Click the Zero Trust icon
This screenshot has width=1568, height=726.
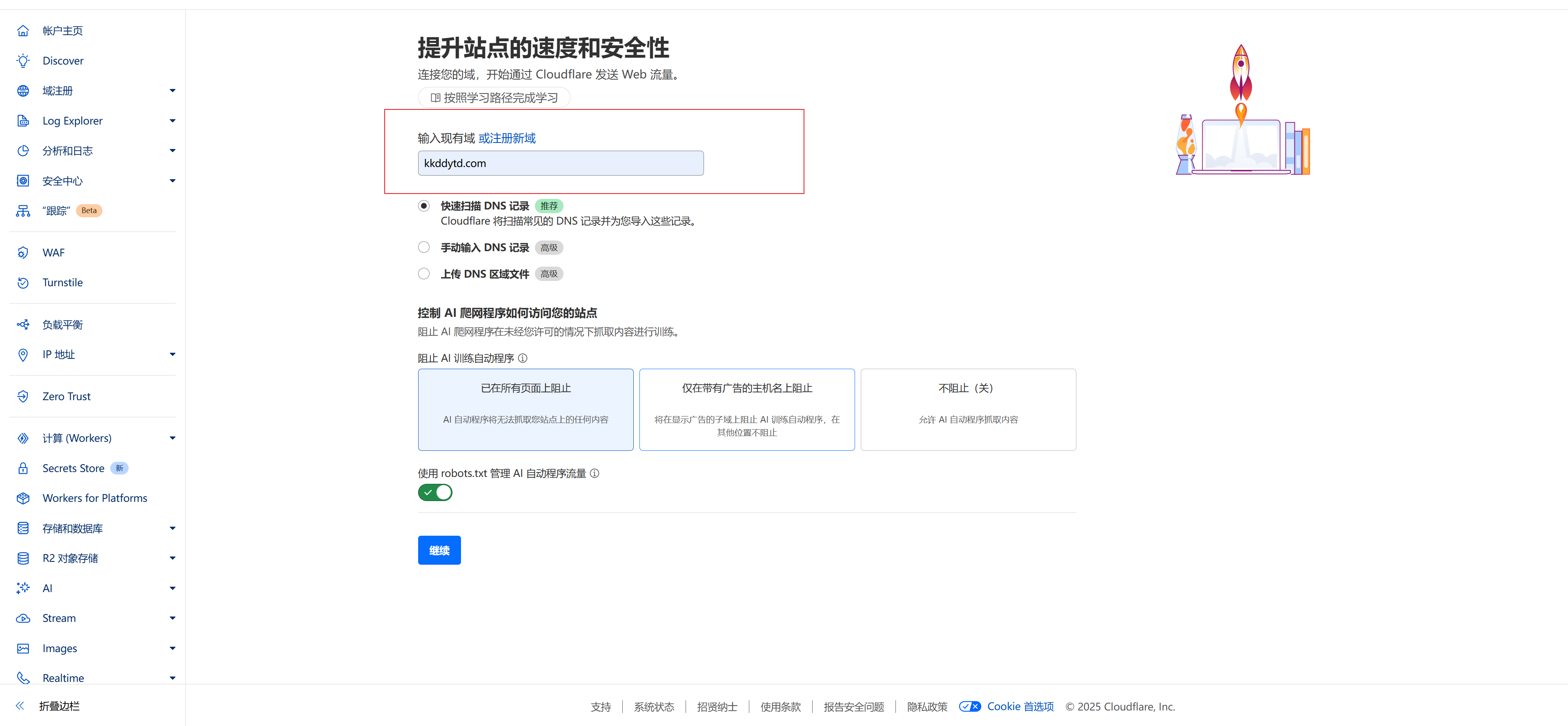[23, 396]
